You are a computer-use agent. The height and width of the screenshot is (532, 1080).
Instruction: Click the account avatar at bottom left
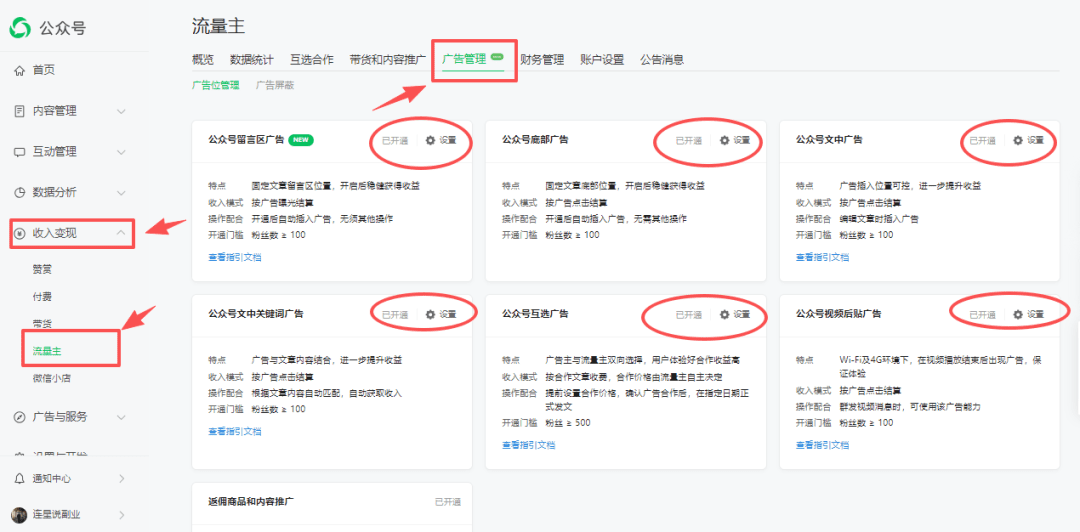[x=20, y=515]
